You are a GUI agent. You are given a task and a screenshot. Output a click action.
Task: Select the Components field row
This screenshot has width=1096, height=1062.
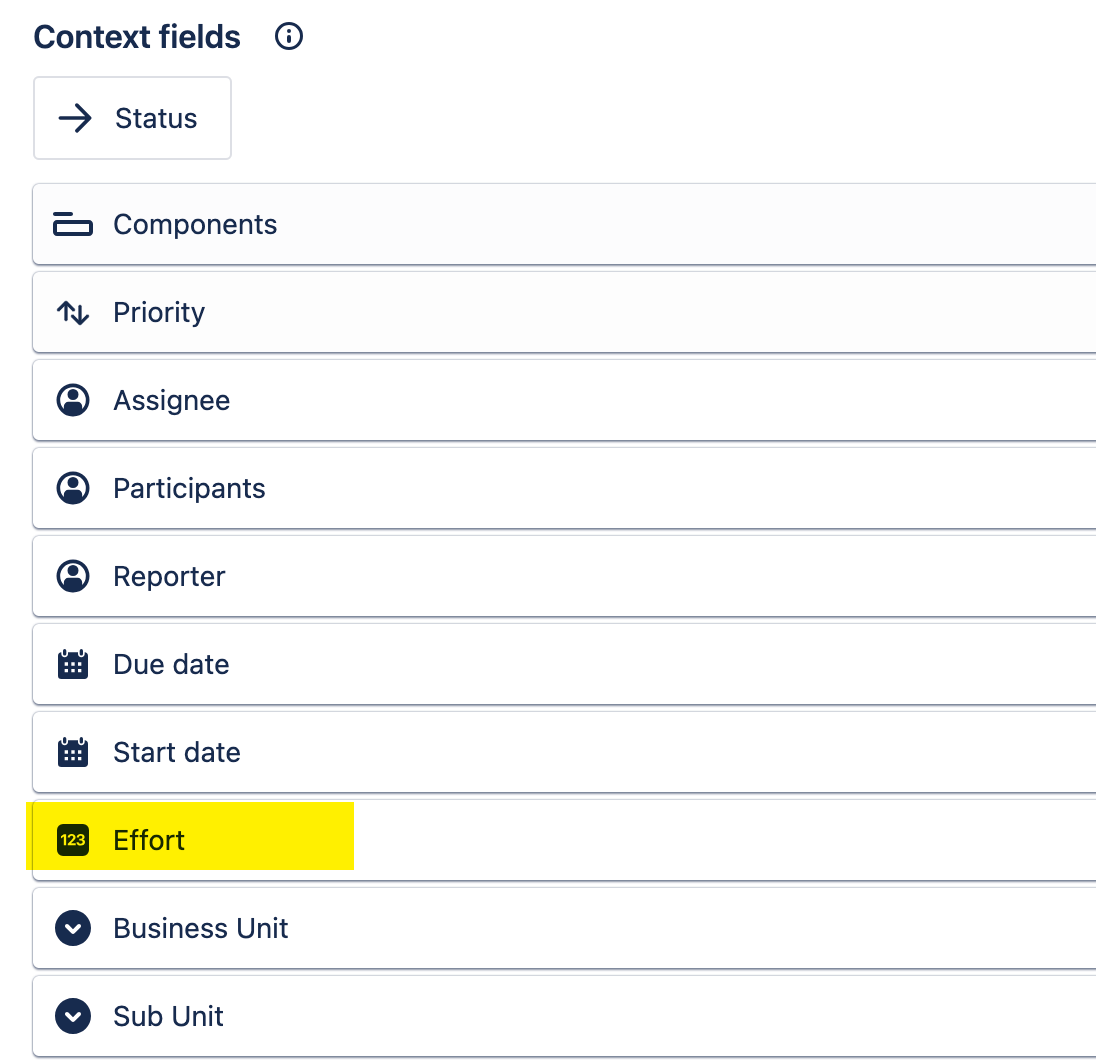pos(564,224)
